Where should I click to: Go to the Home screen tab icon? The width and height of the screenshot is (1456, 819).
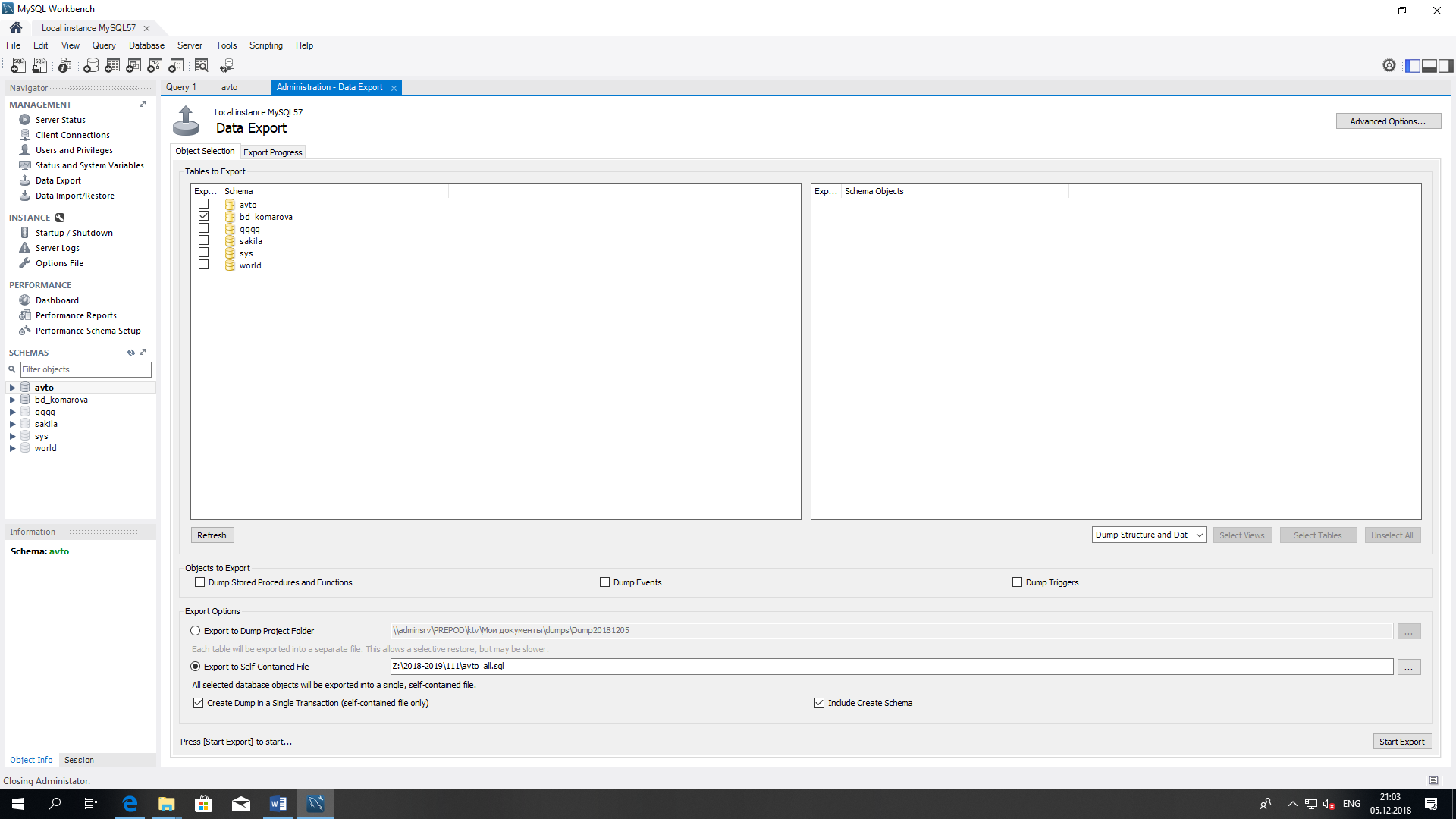coord(16,27)
